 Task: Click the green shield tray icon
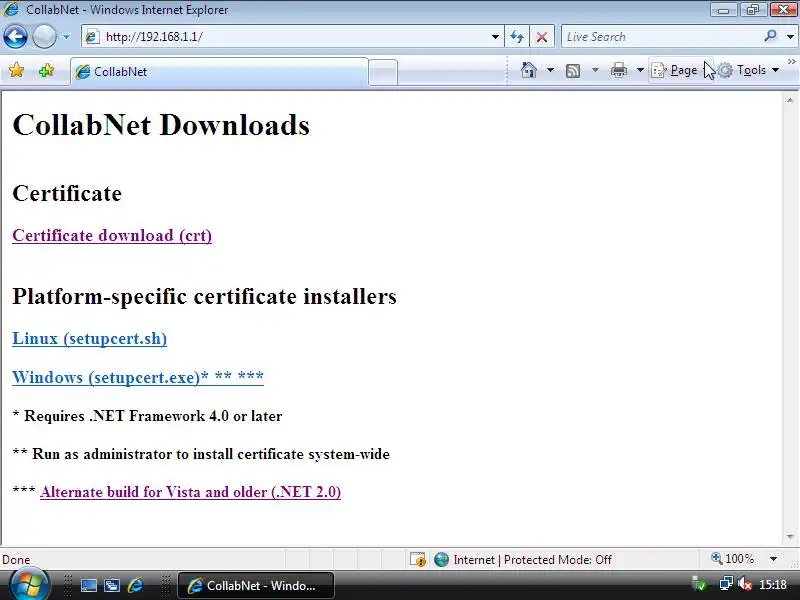click(699, 584)
